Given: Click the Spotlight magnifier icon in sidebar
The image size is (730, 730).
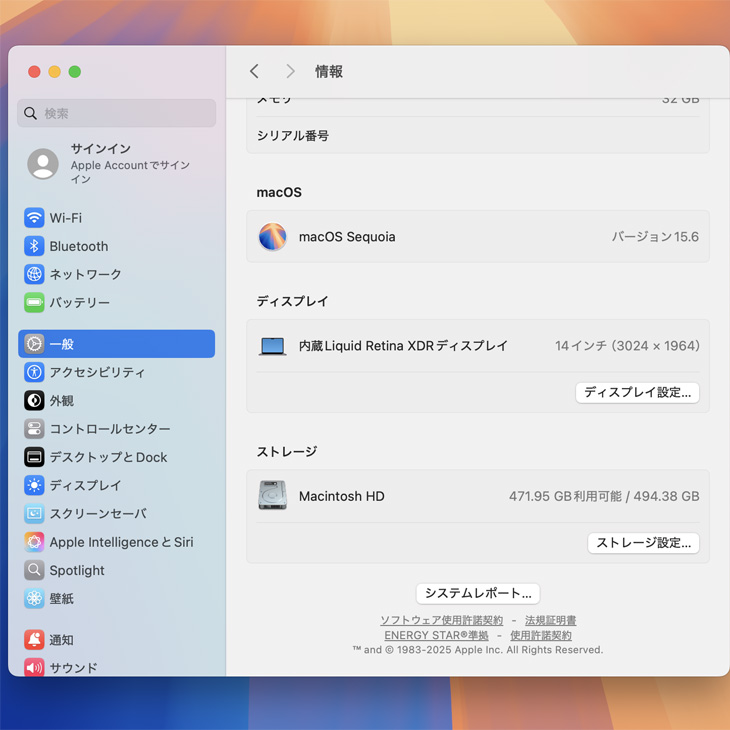Looking at the screenshot, I should pyautogui.click(x=34, y=570).
